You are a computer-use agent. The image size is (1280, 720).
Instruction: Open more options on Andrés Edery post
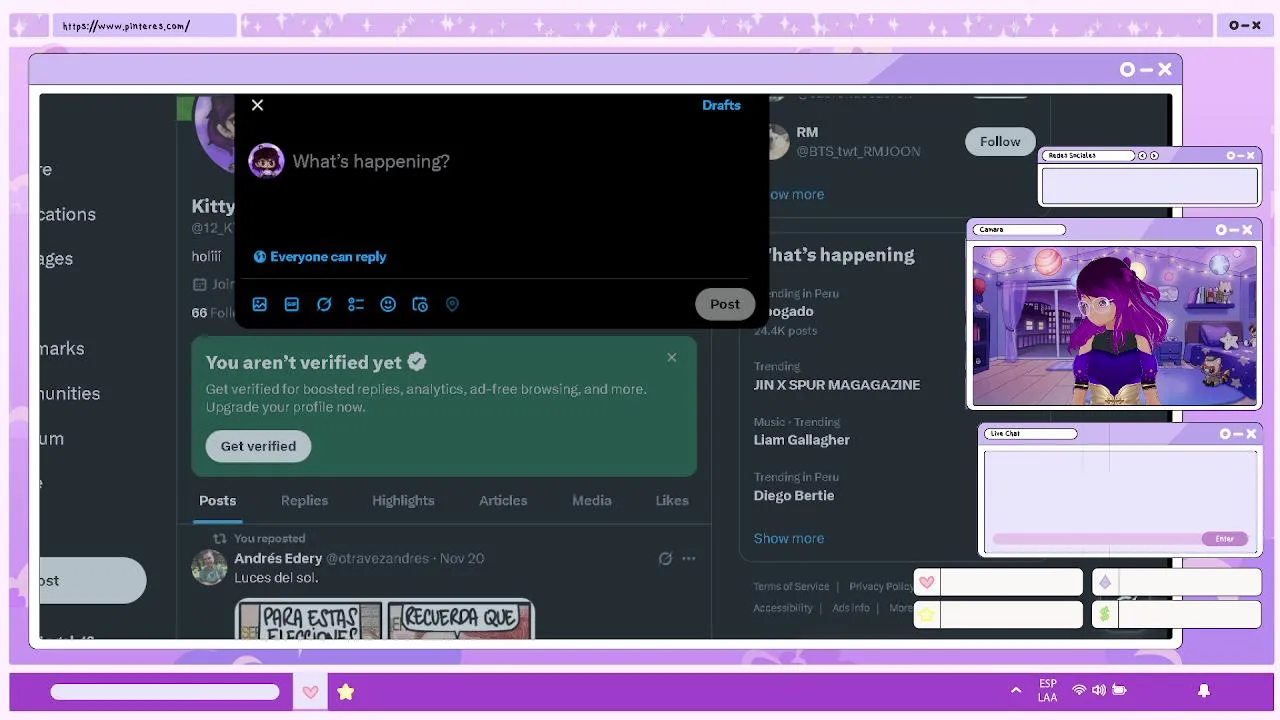[689, 559]
